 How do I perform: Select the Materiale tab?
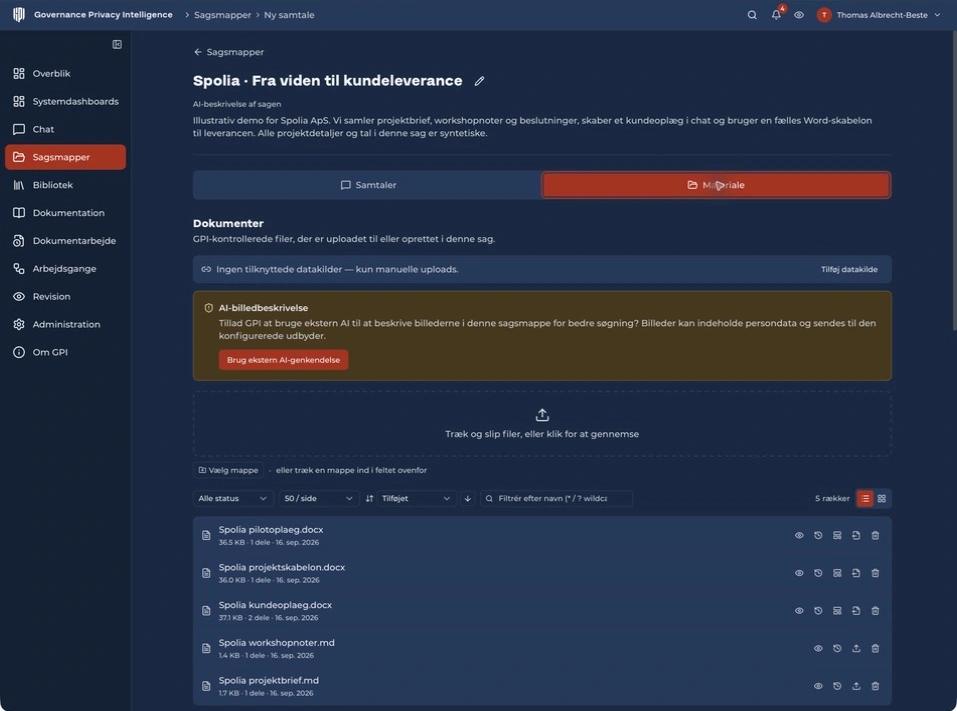[716, 185]
